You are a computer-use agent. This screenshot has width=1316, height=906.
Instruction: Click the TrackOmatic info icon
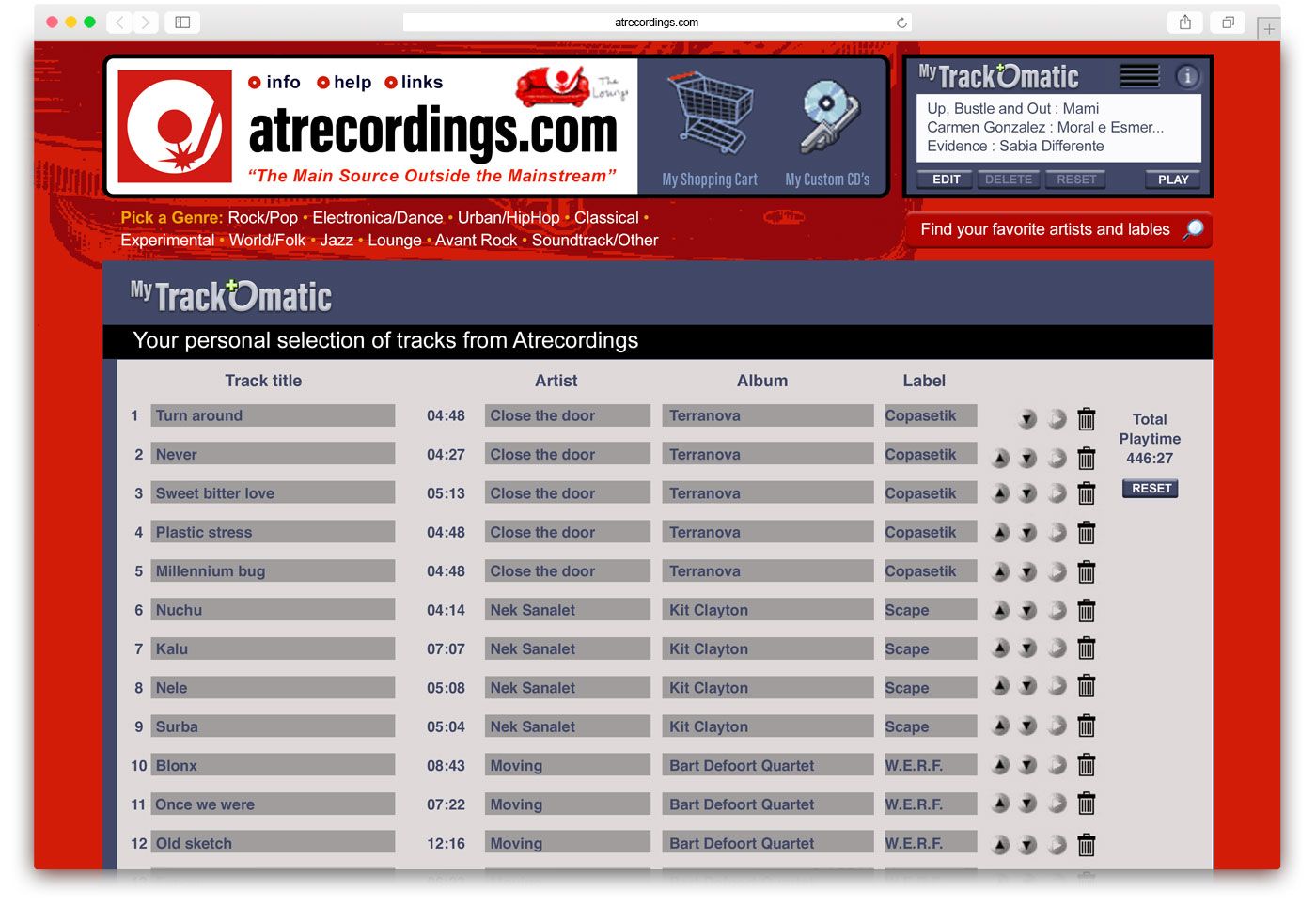click(x=1187, y=76)
